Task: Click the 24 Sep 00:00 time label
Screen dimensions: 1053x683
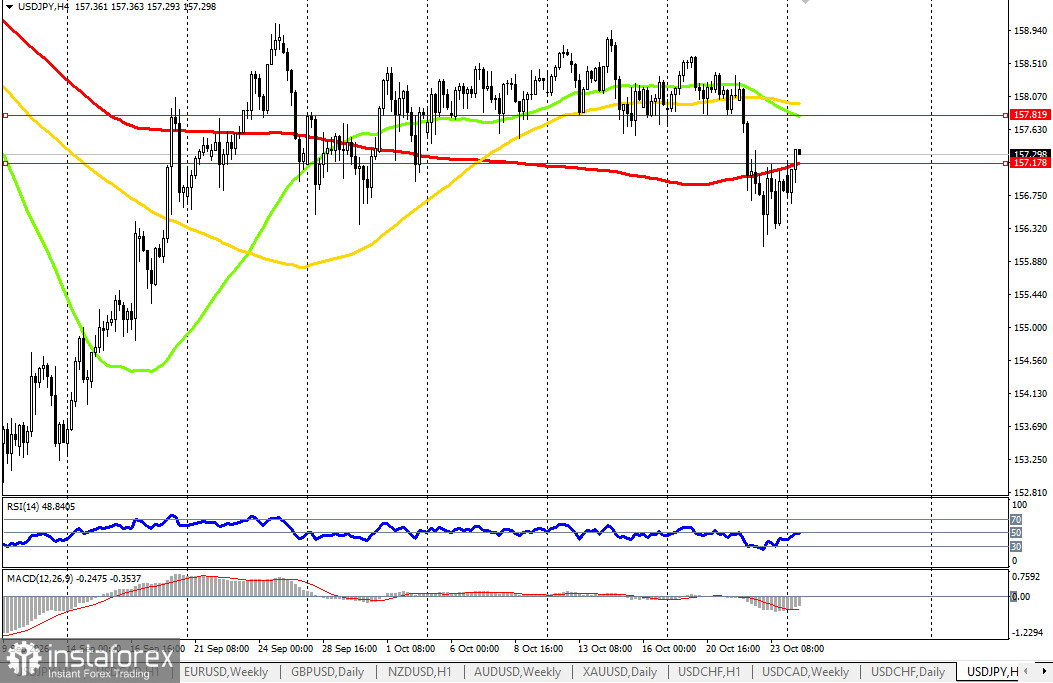Action: 285,649
